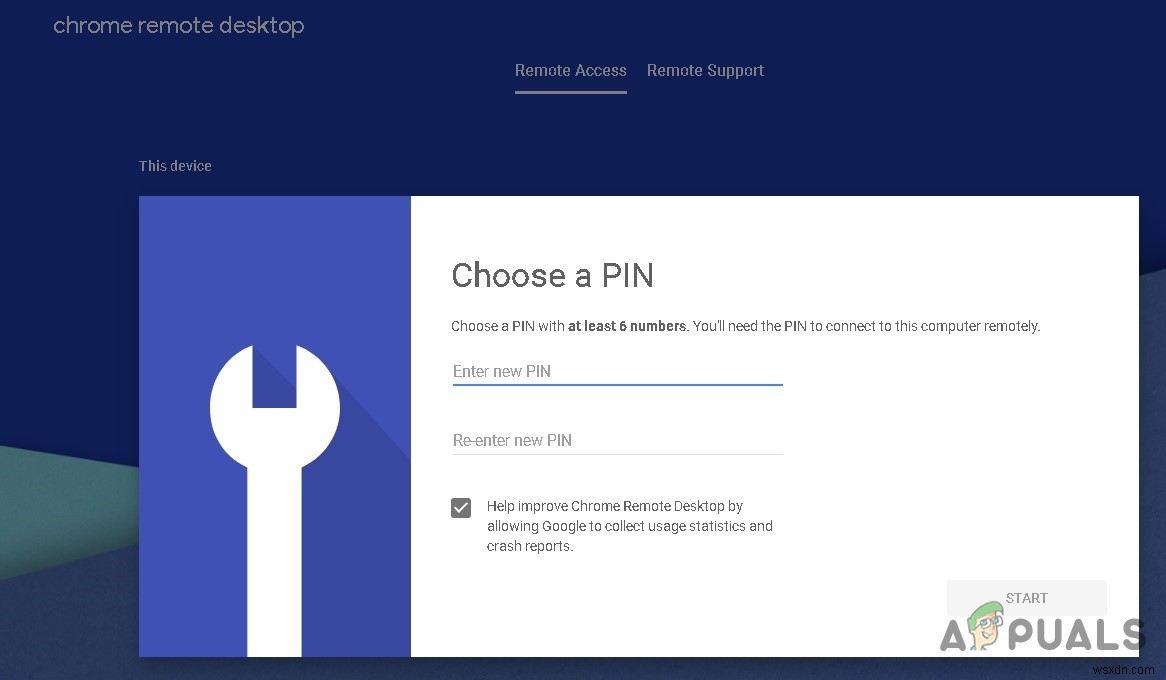Click the Re-enter new PIN field
Image resolution: width=1166 pixels, height=680 pixels.
pyautogui.click(x=617, y=440)
